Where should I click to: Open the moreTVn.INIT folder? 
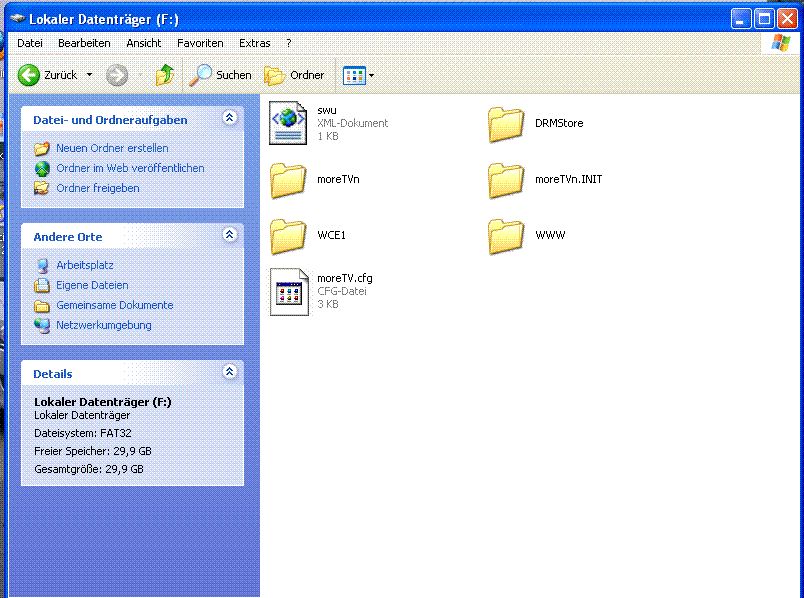click(507, 180)
